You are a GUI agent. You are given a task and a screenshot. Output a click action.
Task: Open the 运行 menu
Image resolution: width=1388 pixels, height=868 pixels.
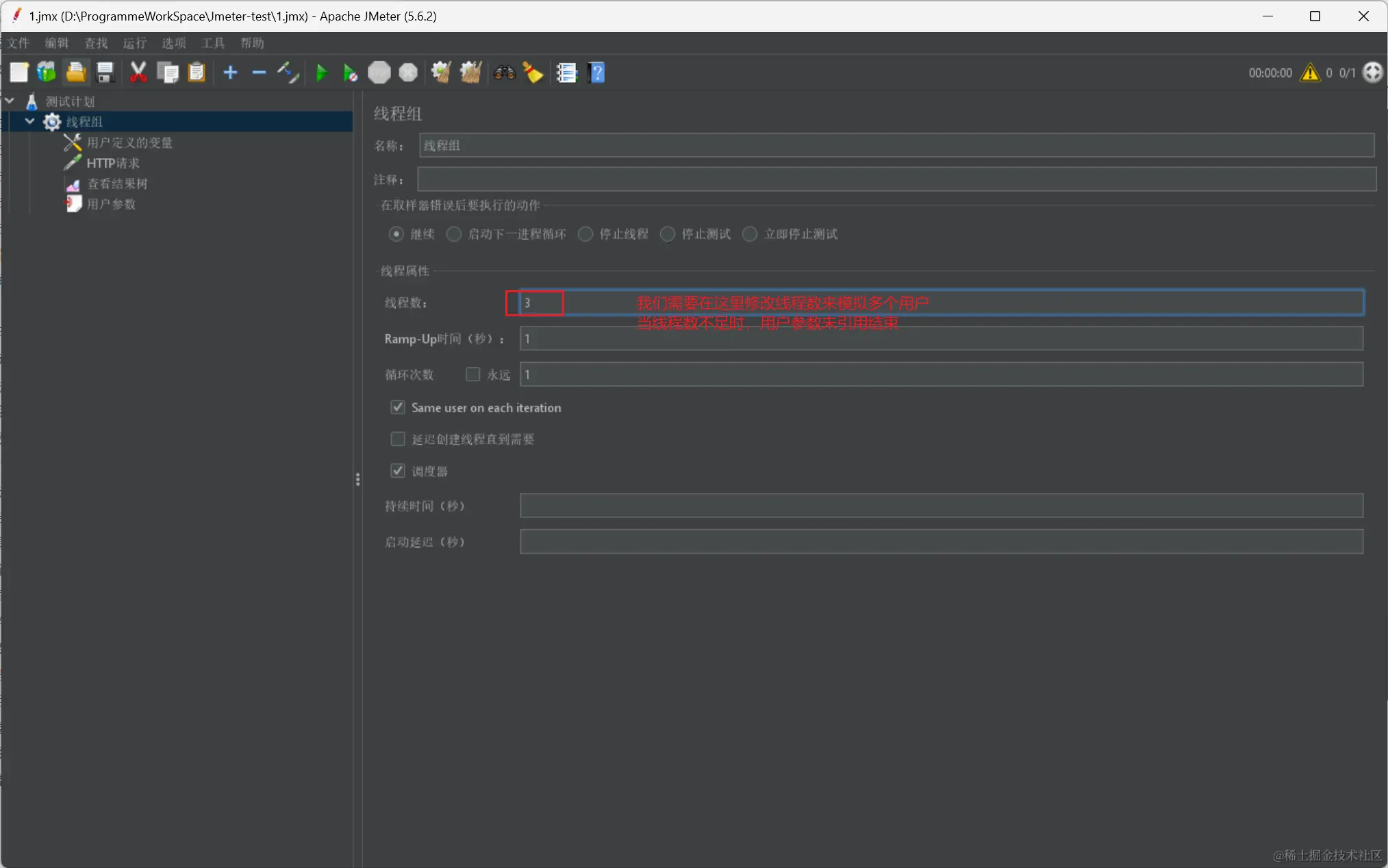(134, 43)
